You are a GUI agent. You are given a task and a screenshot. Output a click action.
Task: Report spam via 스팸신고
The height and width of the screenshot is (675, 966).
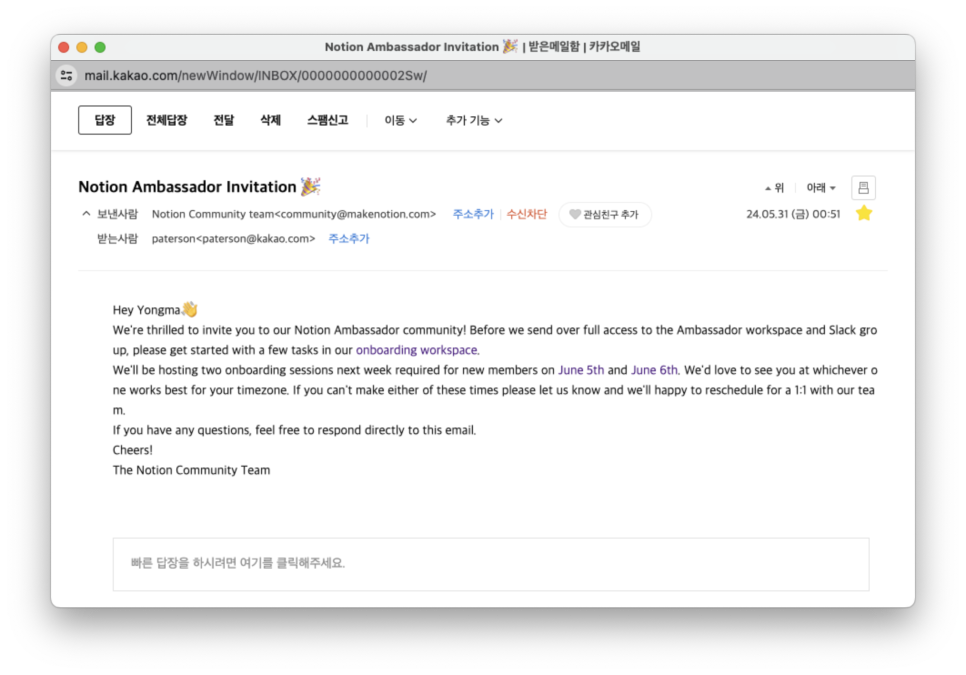pos(328,120)
